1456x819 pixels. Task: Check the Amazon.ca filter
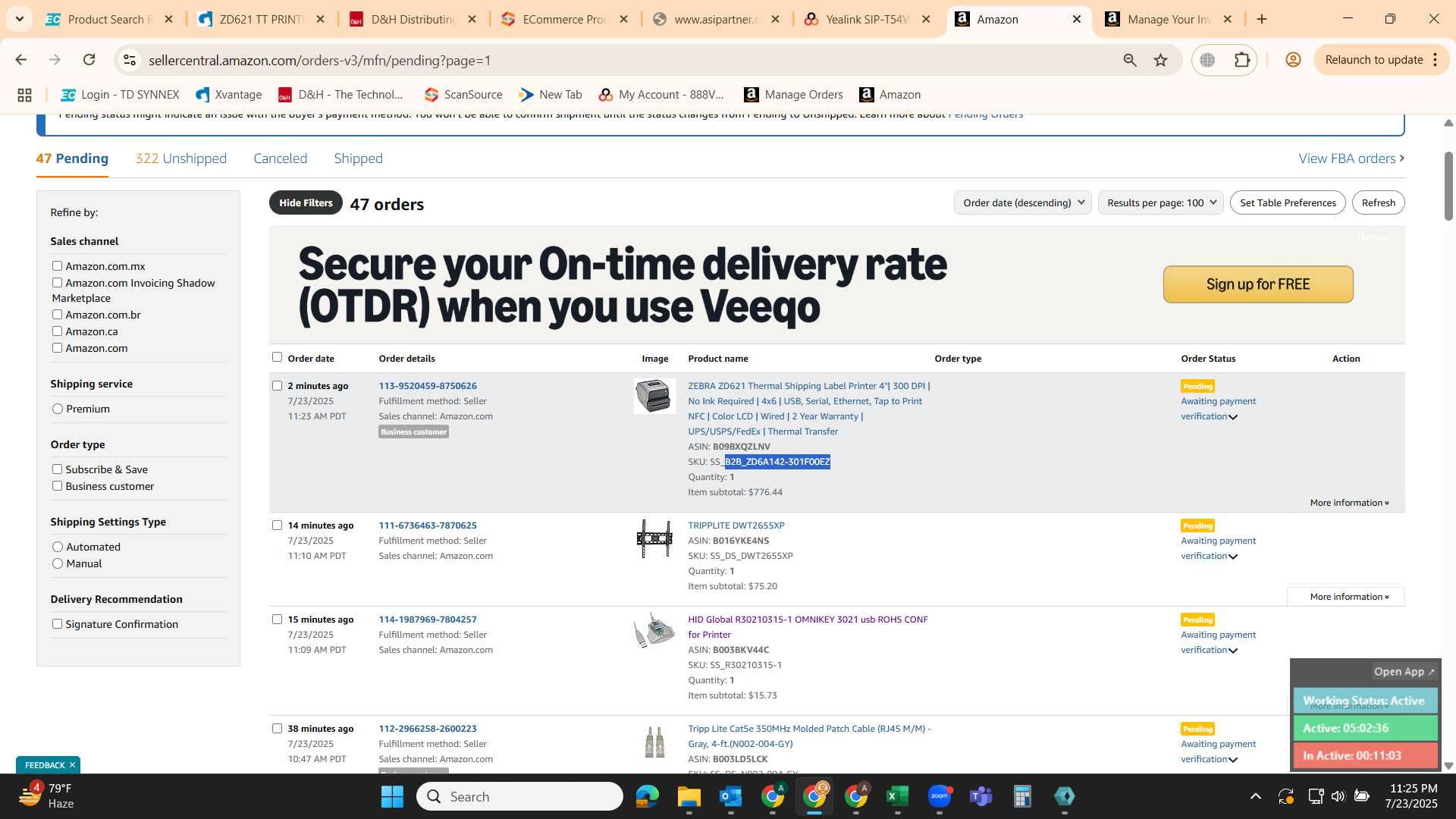(x=57, y=331)
